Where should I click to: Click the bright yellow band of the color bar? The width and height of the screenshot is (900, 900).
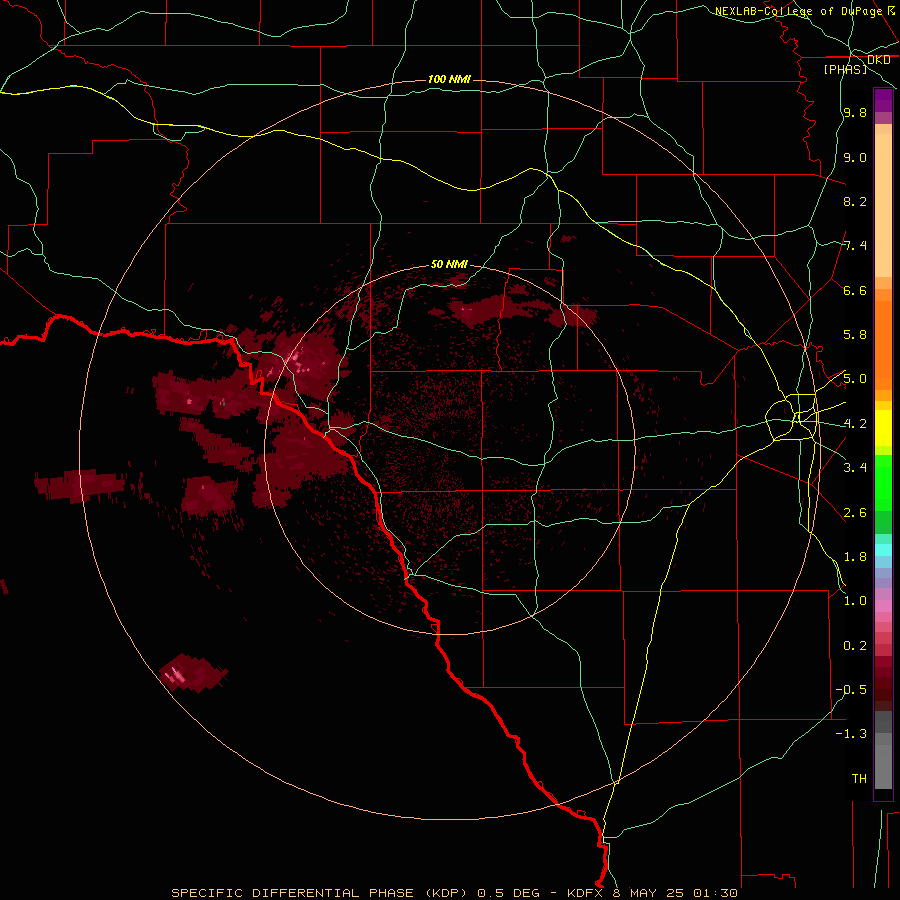pyautogui.click(x=883, y=428)
